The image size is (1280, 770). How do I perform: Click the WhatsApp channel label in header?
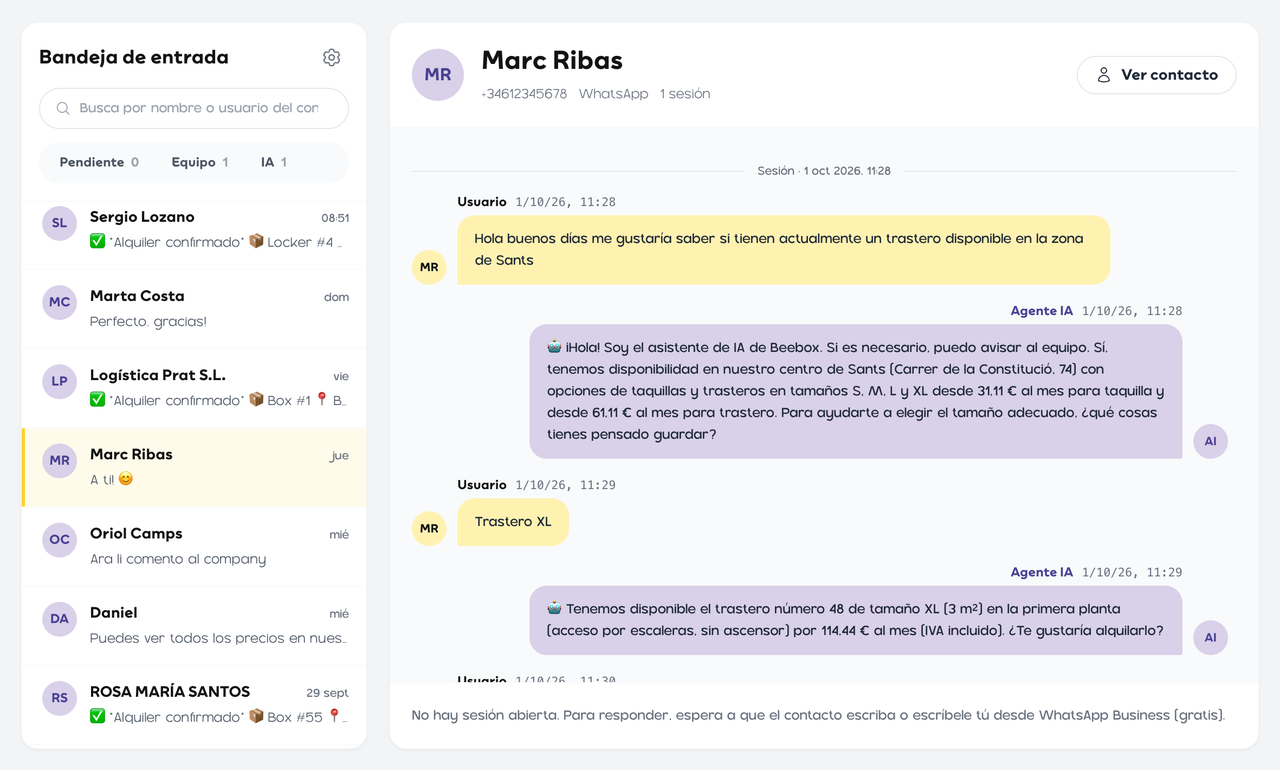(614, 94)
